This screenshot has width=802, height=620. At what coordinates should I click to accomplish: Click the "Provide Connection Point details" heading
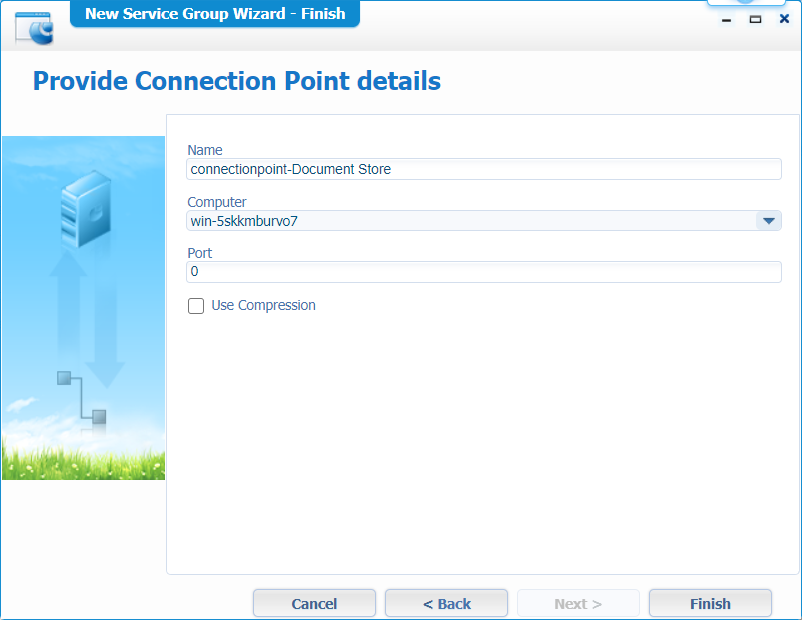237,81
